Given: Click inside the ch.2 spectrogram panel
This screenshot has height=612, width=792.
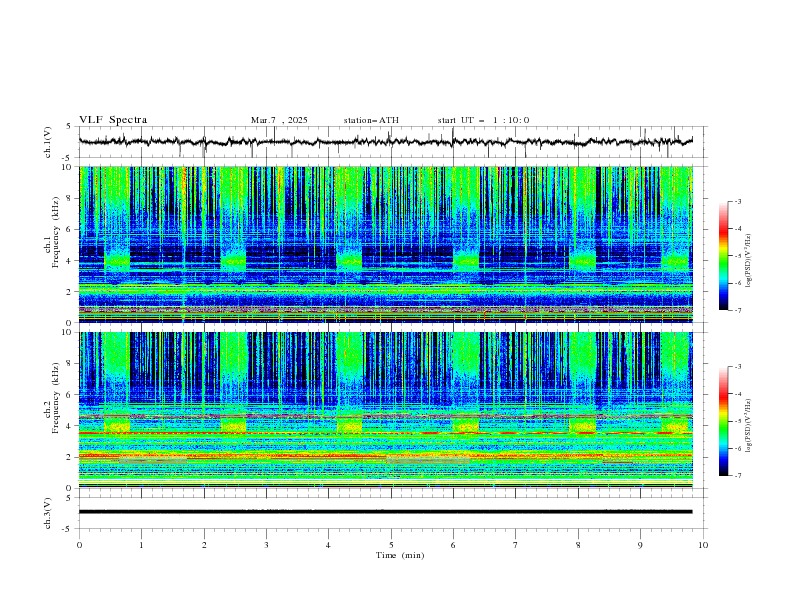Looking at the screenshot, I should coord(386,410).
